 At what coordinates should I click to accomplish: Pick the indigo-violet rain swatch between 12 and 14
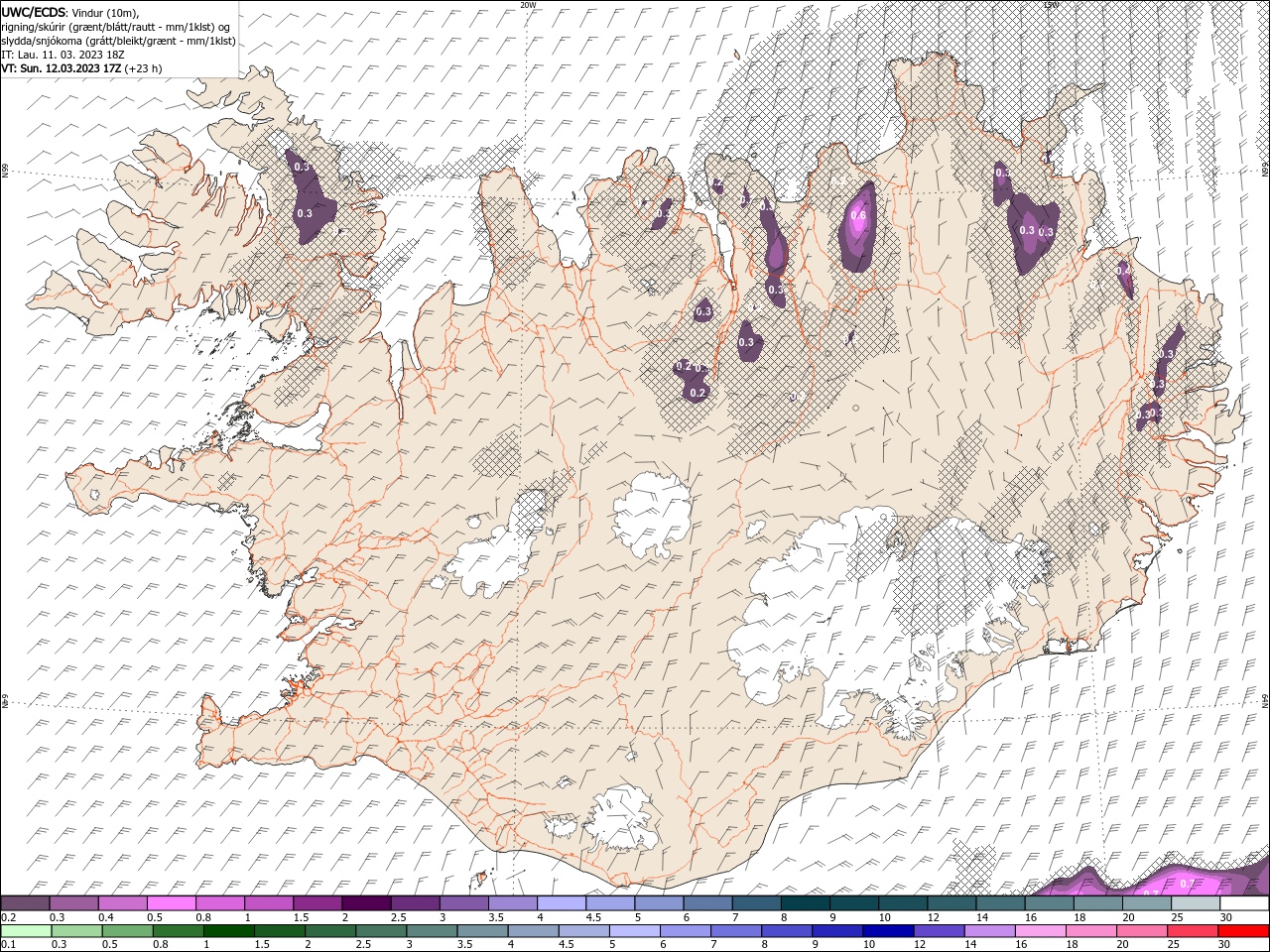coord(938,931)
